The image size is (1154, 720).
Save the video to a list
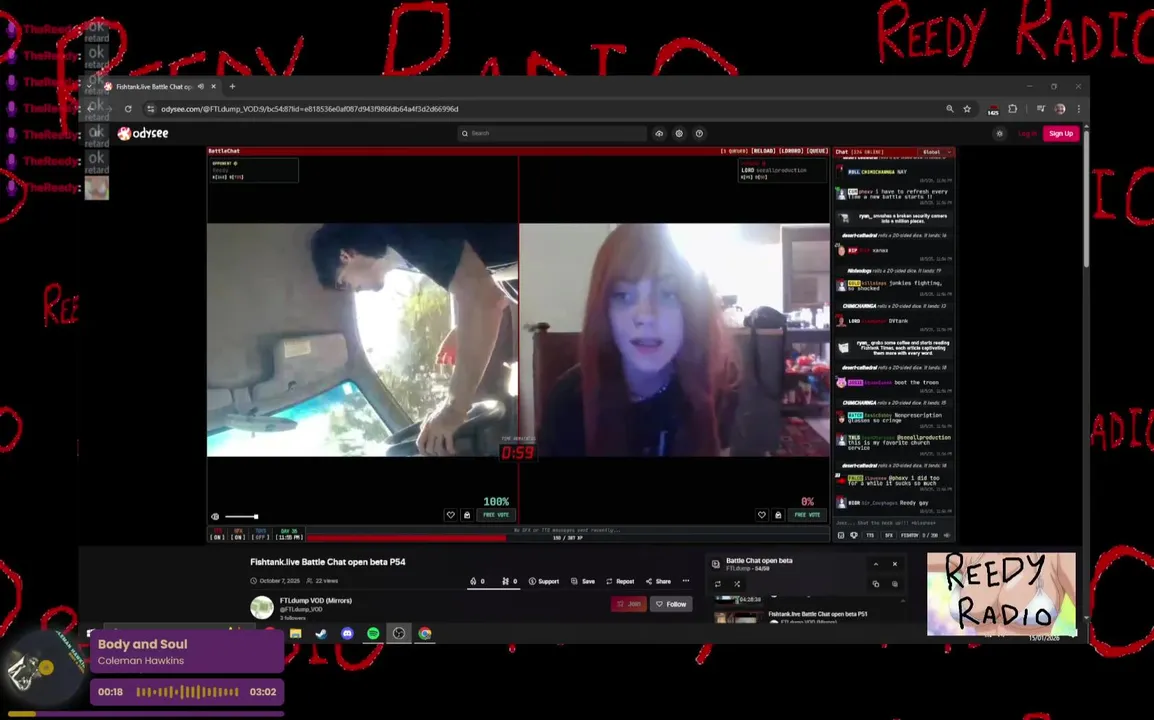[583, 581]
